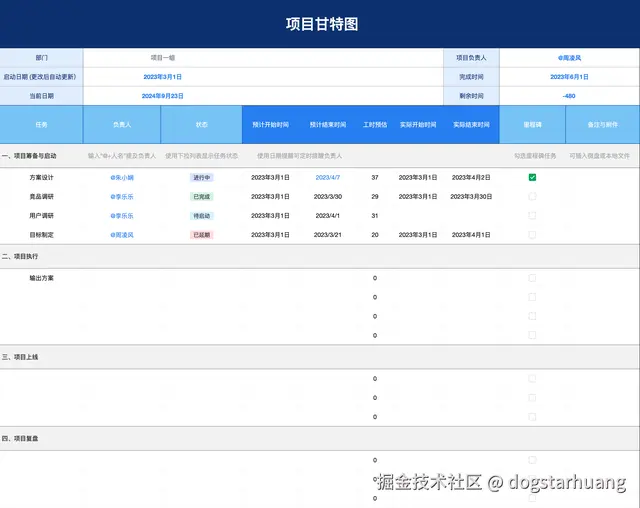Click the remaining time -480 cell

coord(569,96)
